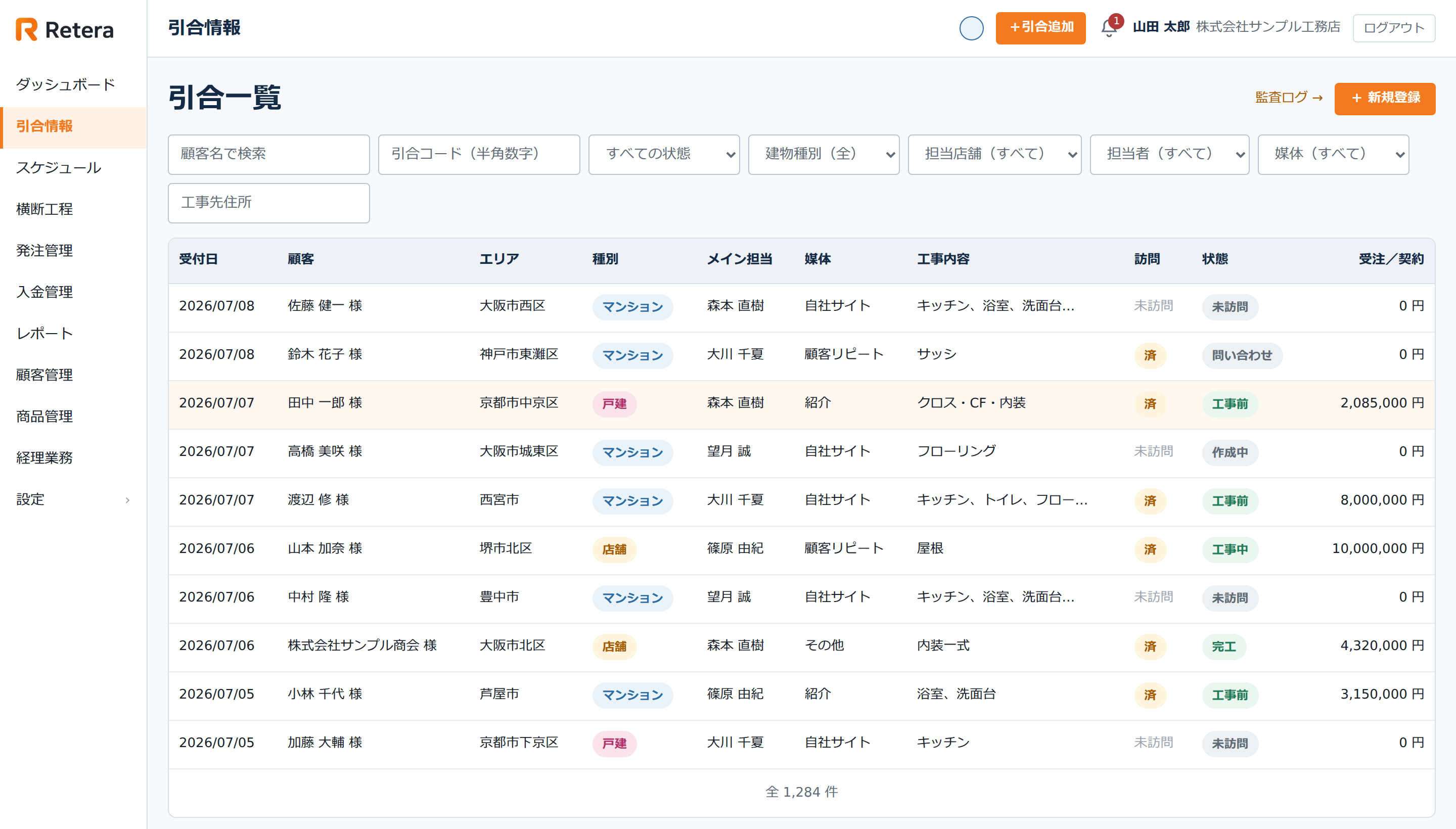
Task: Click the 全 1,284 件 total count
Action: click(x=801, y=793)
